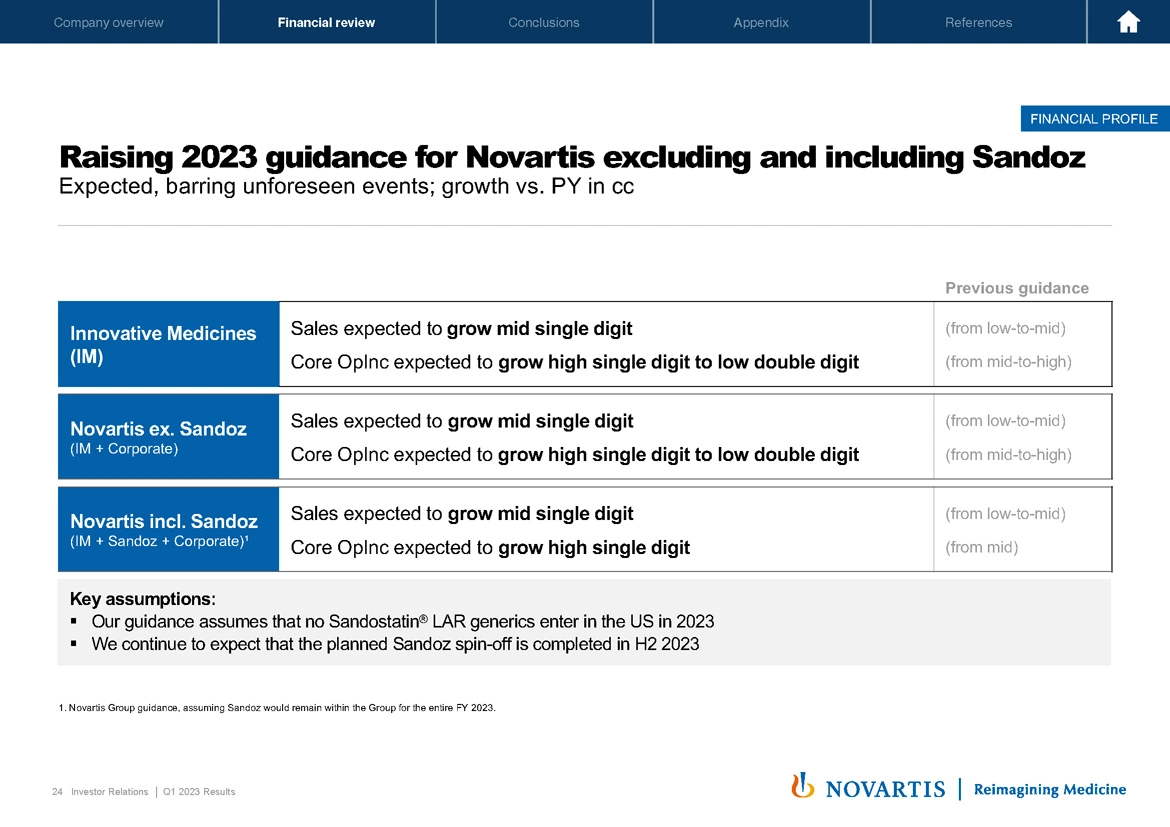Click the FINANCIAL PROFILE badge
Viewport: 1170px width, 827px height.
click(1094, 118)
